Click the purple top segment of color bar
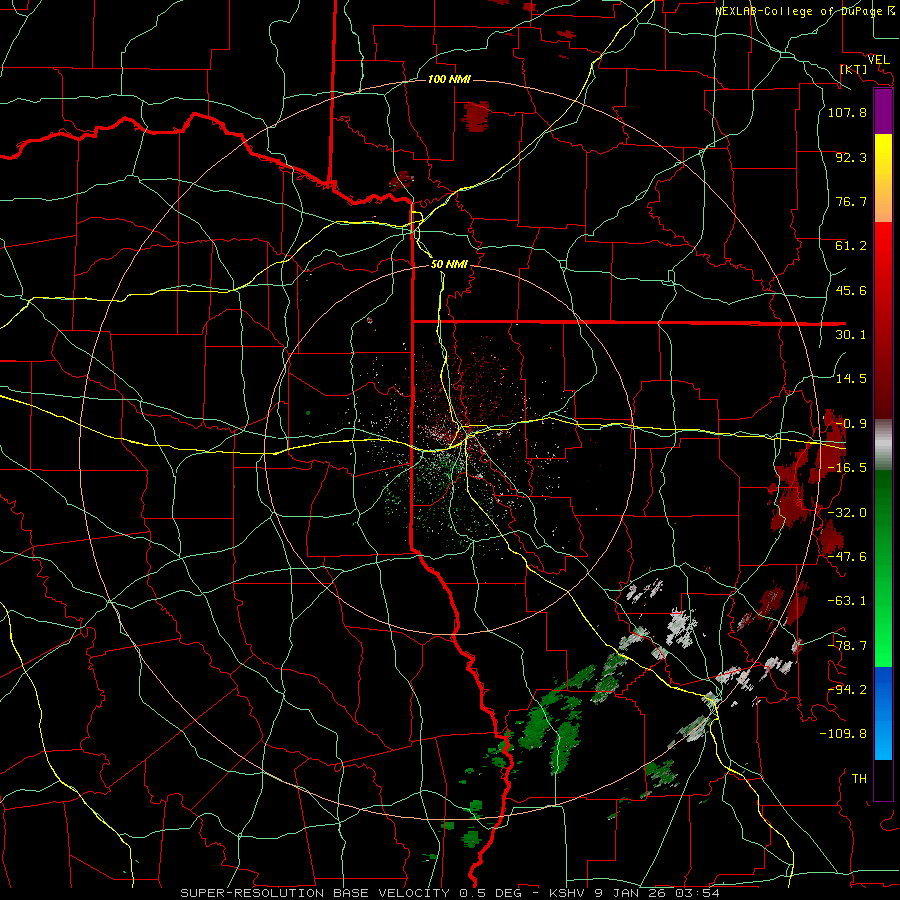This screenshot has width=900, height=900. point(883,111)
